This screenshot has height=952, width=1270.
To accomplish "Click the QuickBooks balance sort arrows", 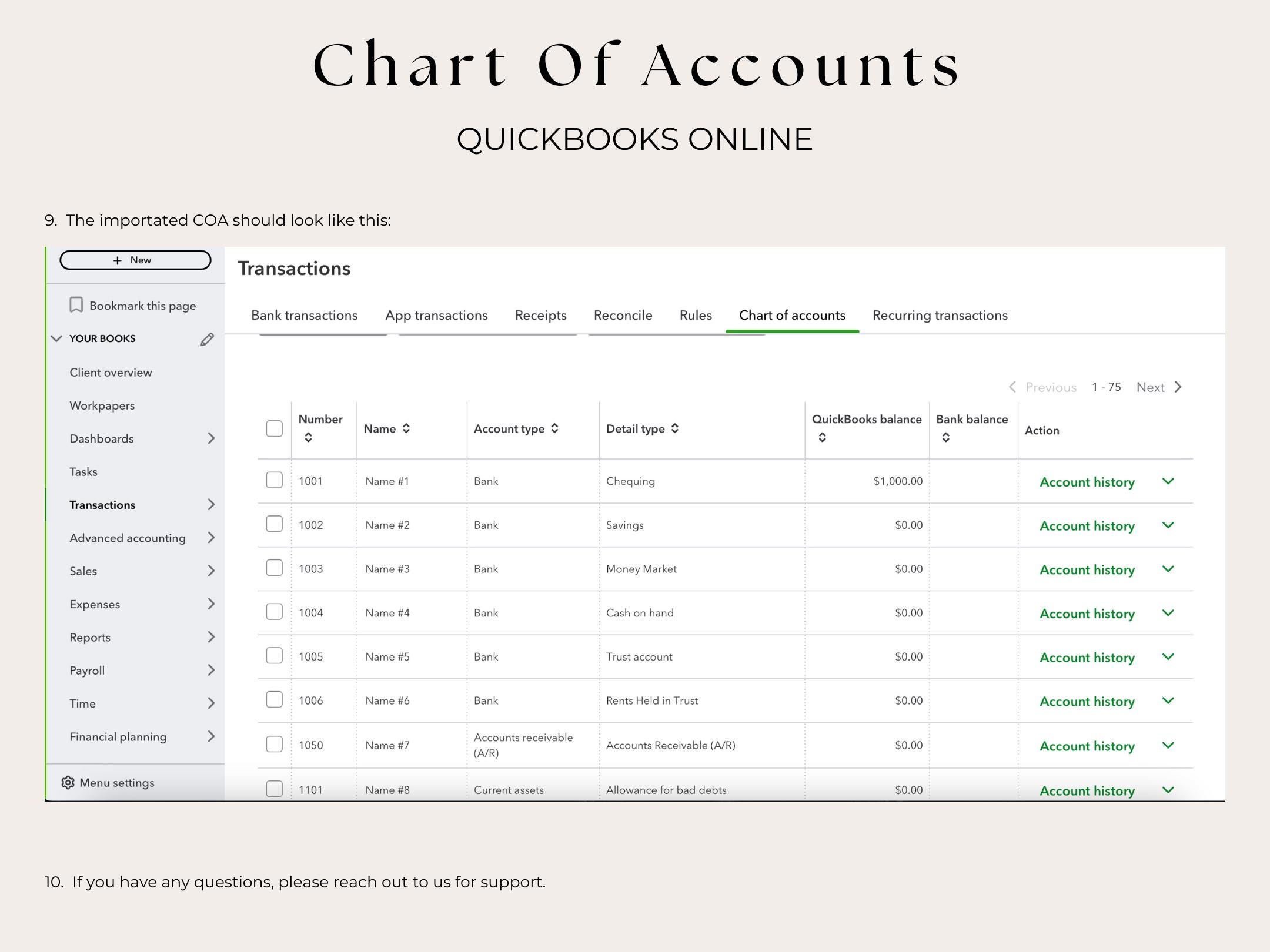I will pyautogui.click(x=822, y=437).
